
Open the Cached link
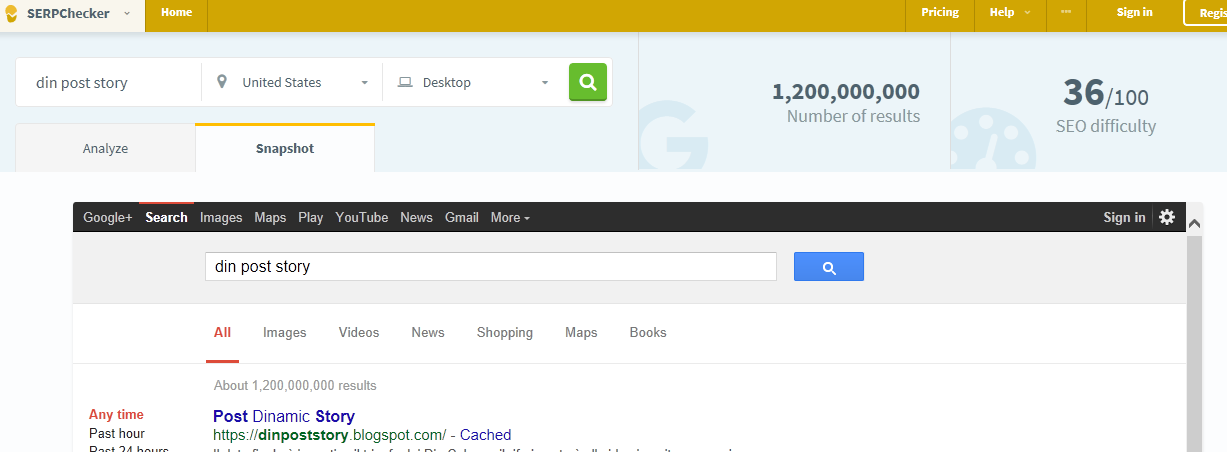click(485, 435)
